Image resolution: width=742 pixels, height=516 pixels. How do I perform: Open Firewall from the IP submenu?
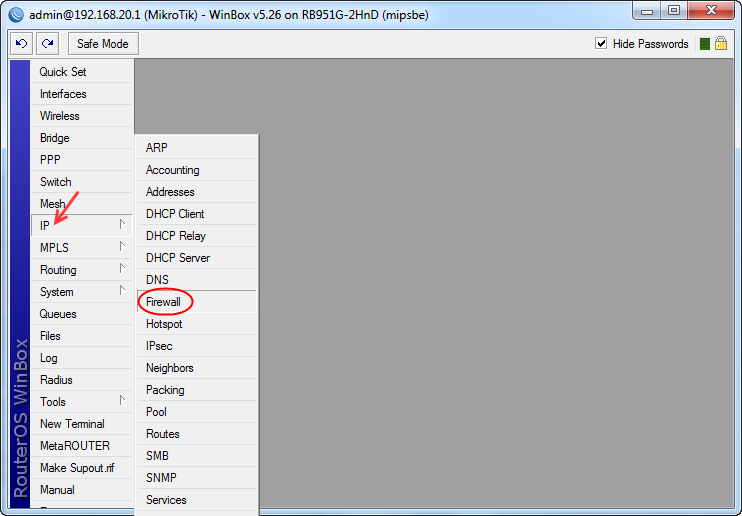[164, 302]
